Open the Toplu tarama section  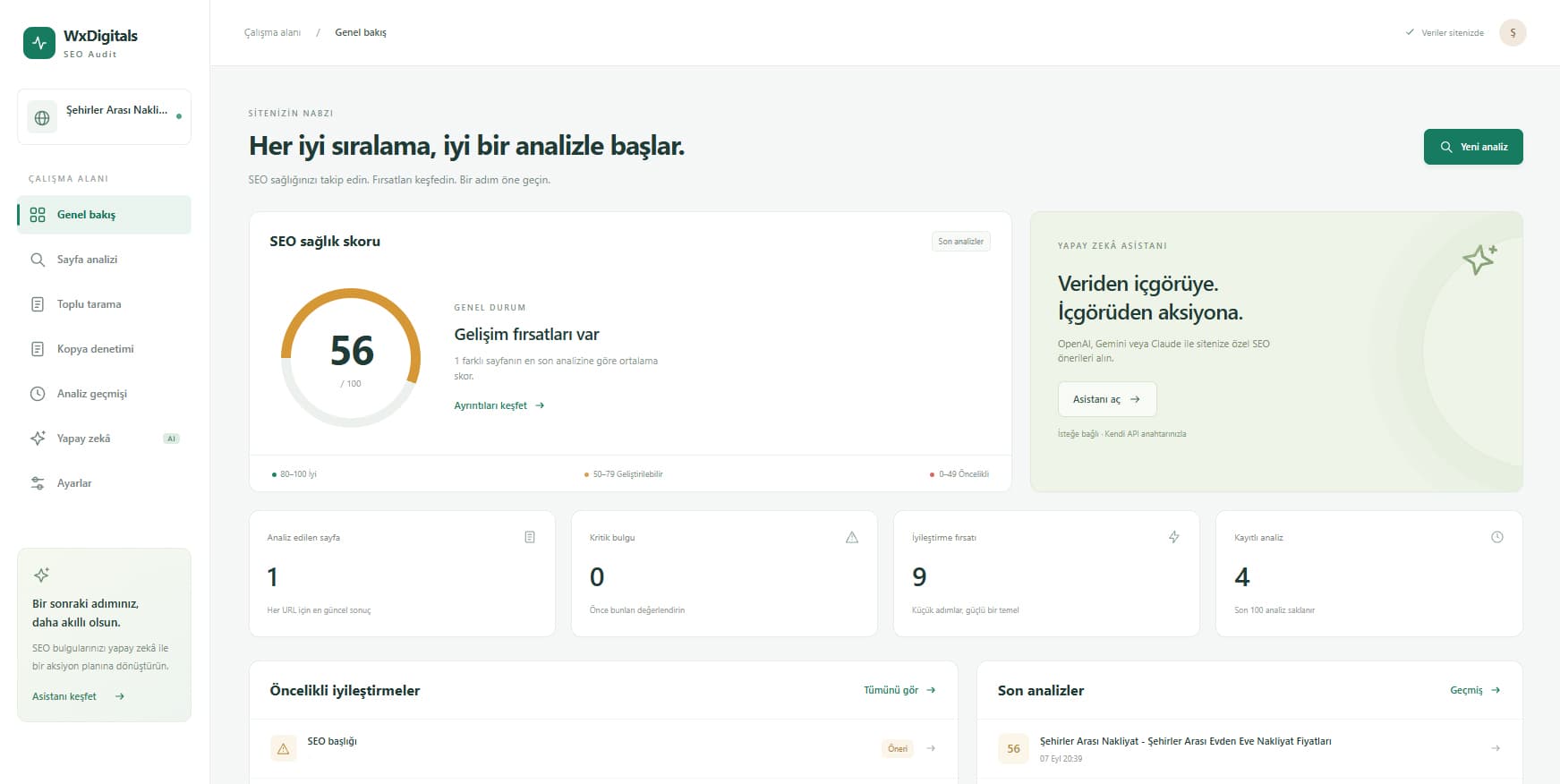[104, 304]
